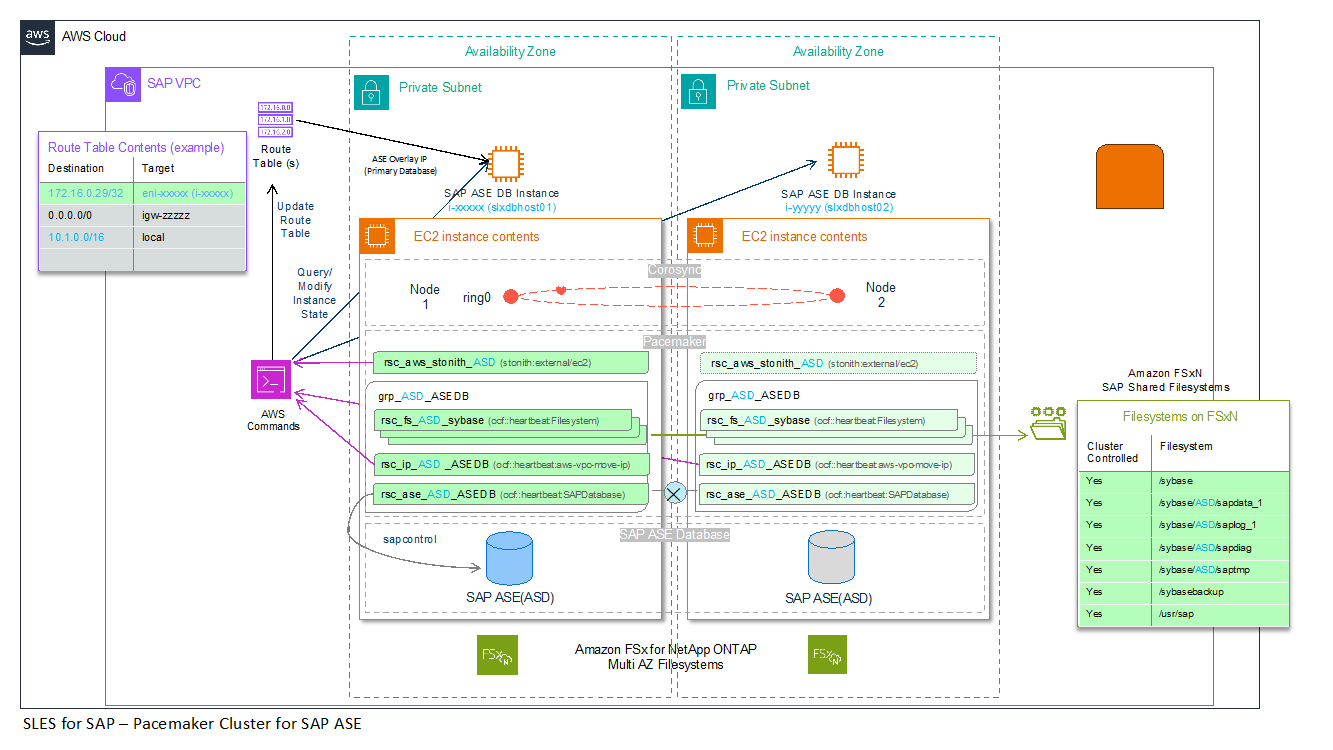This screenshot has width=1333, height=750.
Task: Select the gray SAP ASE(ASD) database cylinder
Action: point(831,559)
